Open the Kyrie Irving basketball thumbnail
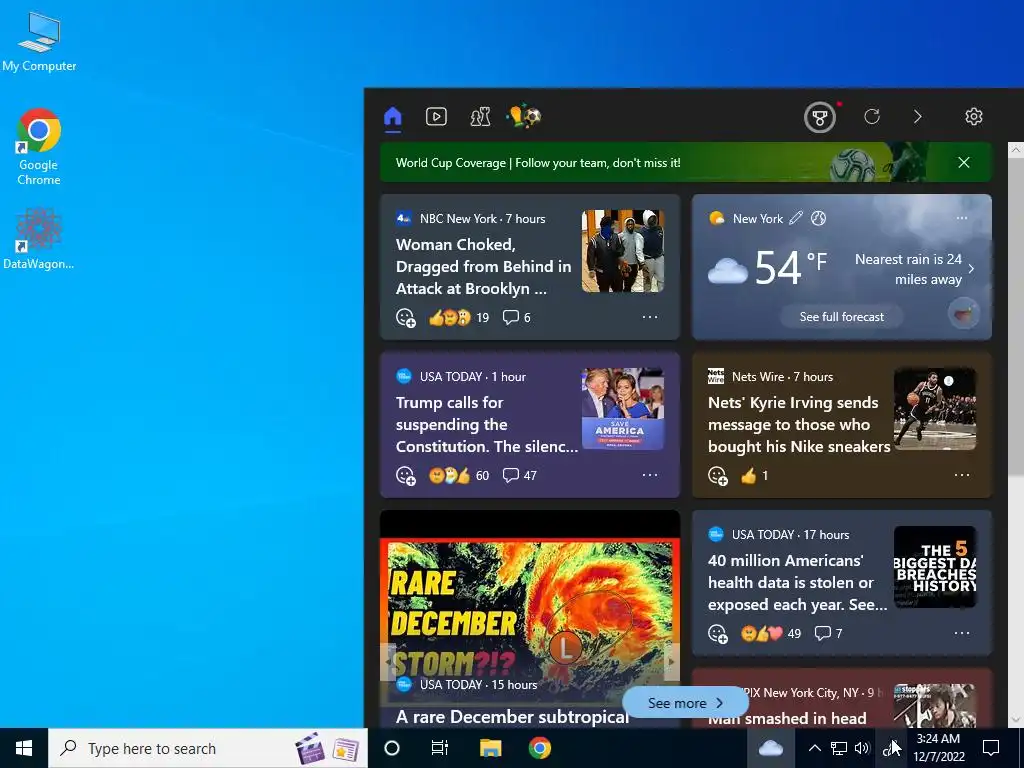 tap(935, 409)
